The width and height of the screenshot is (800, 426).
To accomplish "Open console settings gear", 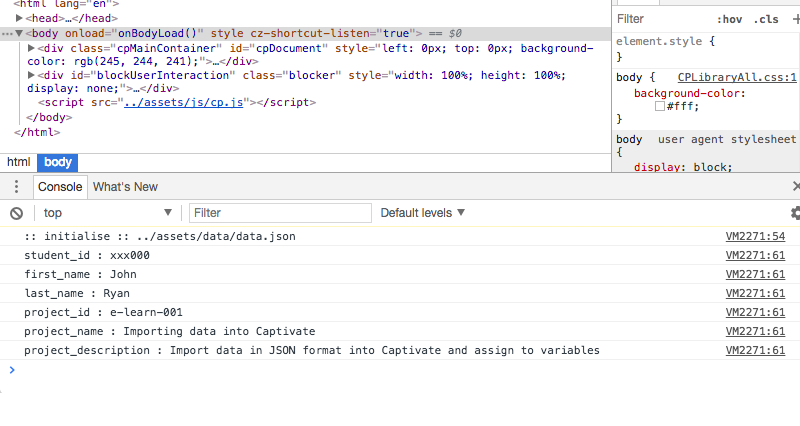I will pos(795,213).
